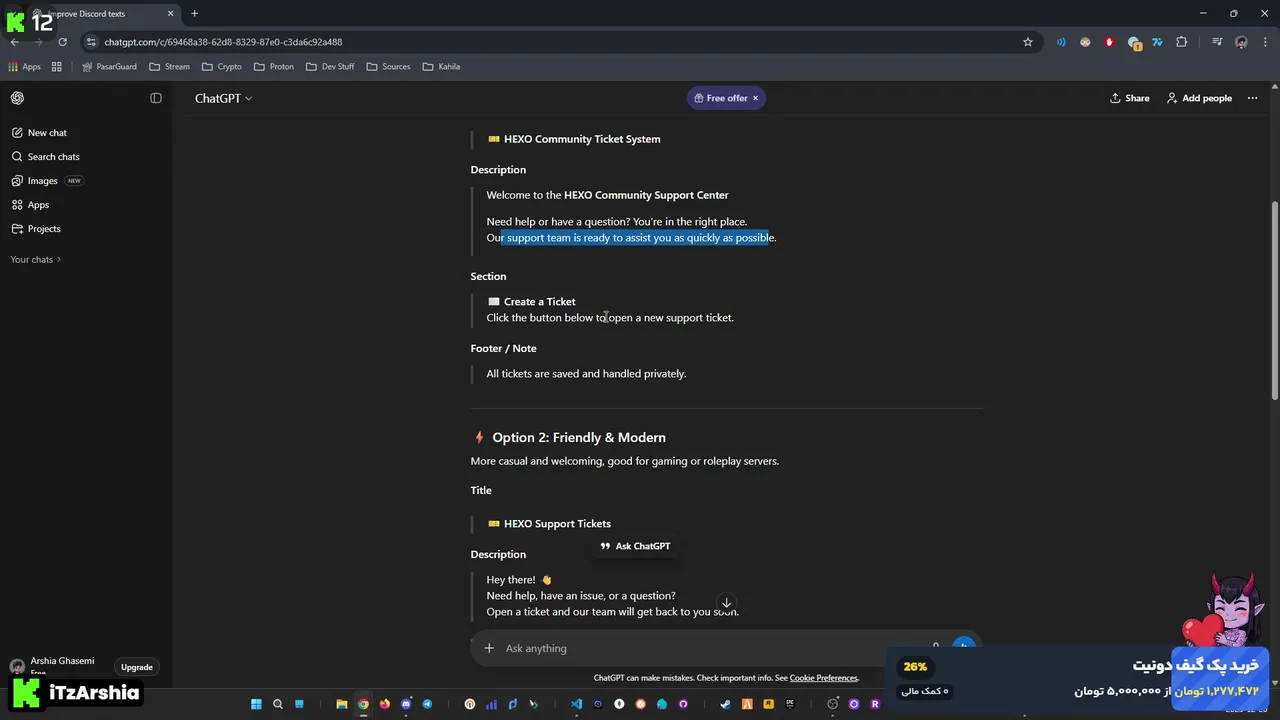Open the ChatGPT model dropdown
The image size is (1280, 720).
pyautogui.click(x=223, y=98)
